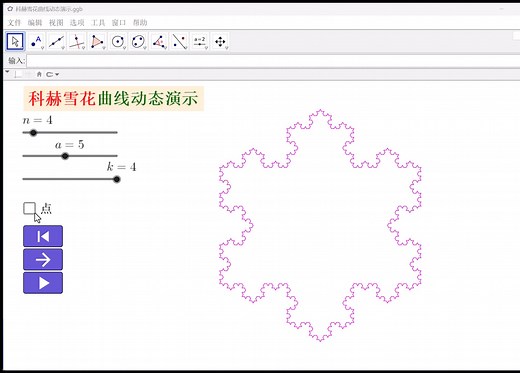Expand the Point tool's small dropdown arrow
The height and width of the screenshot is (373, 520).
click(42, 48)
